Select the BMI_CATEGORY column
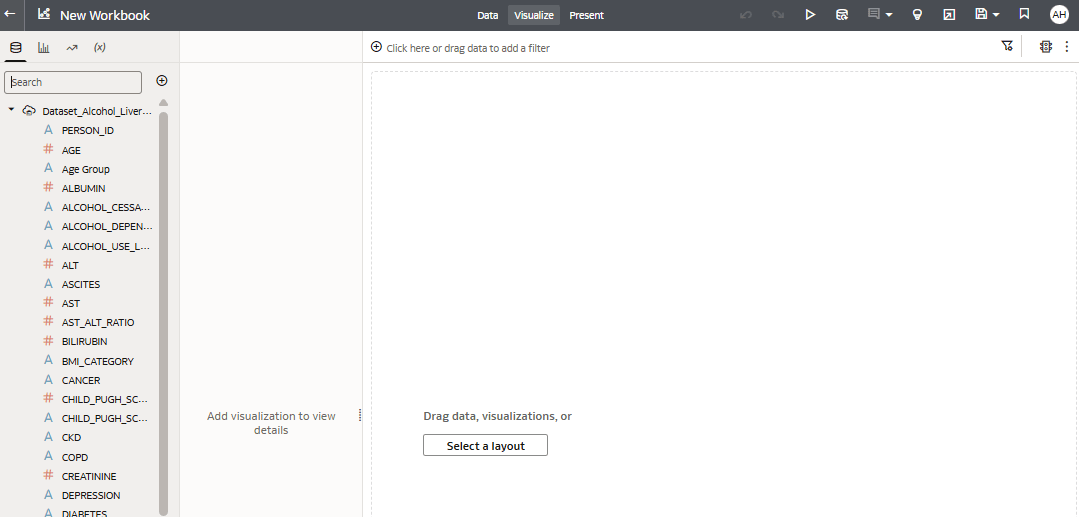Image resolution: width=1079 pixels, height=517 pixels. [x=97, y=361]
